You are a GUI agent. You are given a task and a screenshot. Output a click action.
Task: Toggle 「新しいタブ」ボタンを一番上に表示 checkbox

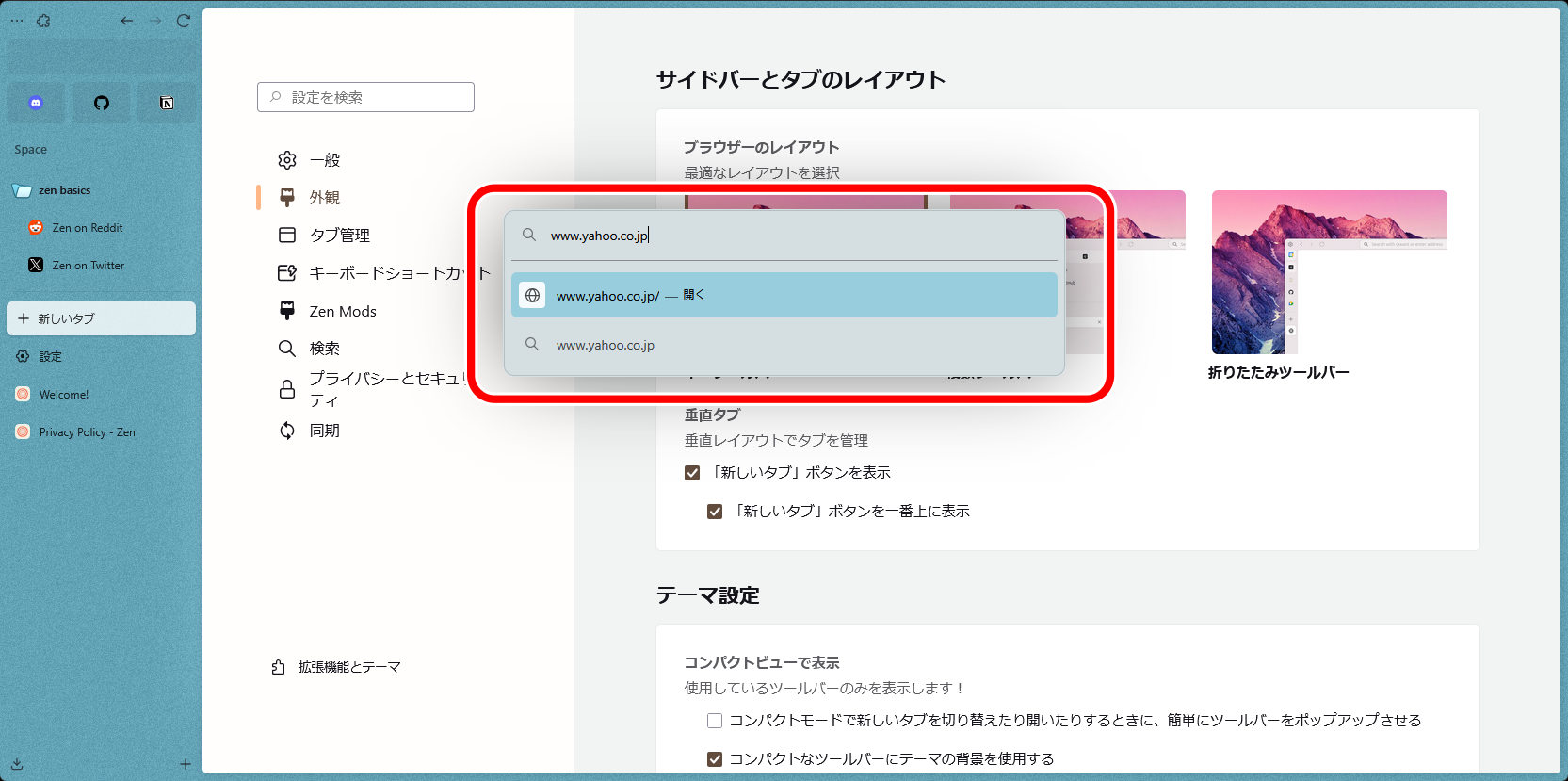tap(715, 512)
